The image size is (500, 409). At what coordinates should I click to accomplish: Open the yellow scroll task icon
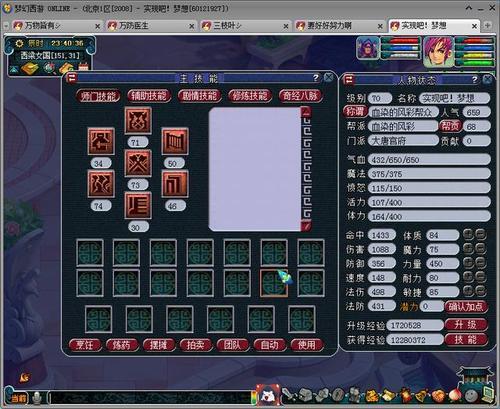point(388,396)
